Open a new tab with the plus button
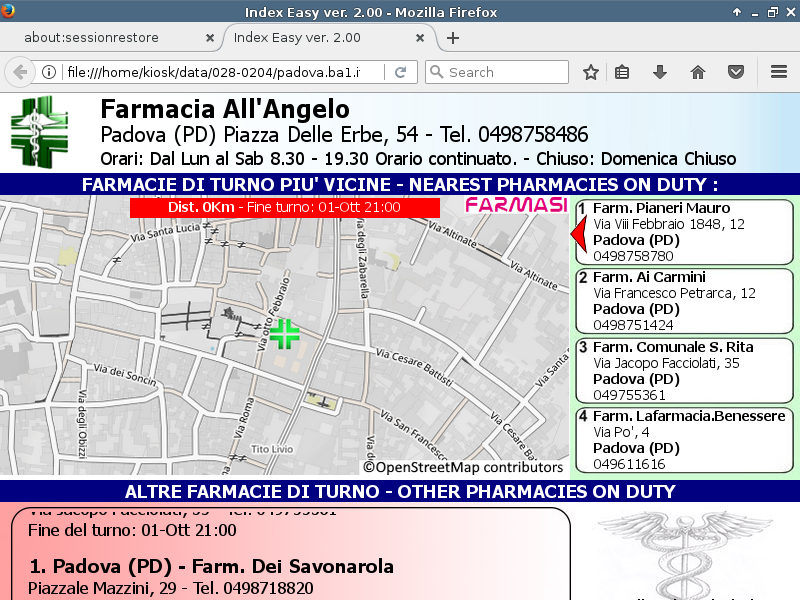 (453, 38)
